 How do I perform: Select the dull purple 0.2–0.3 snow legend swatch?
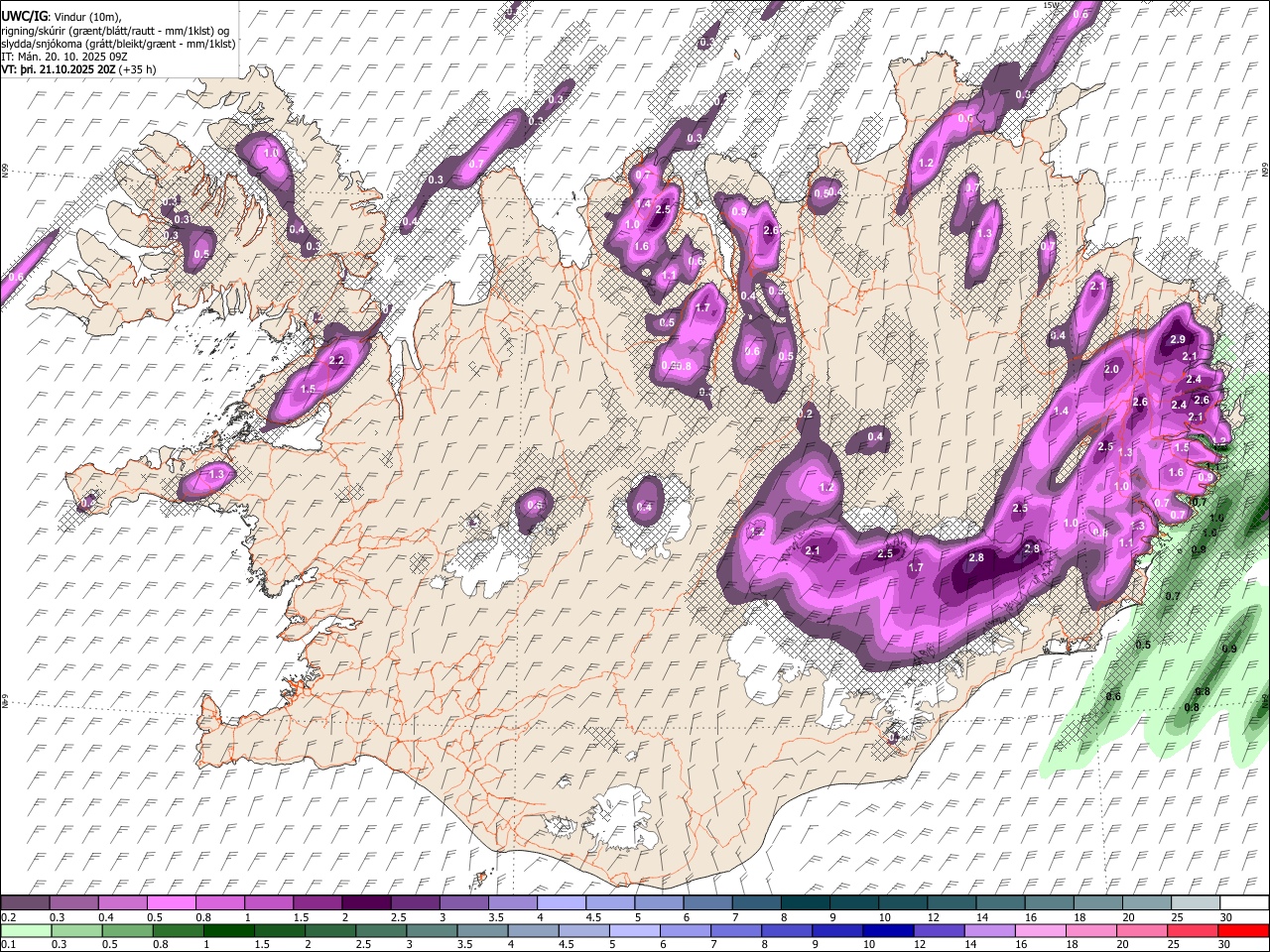pyautogui.click(x=25, y=903)
